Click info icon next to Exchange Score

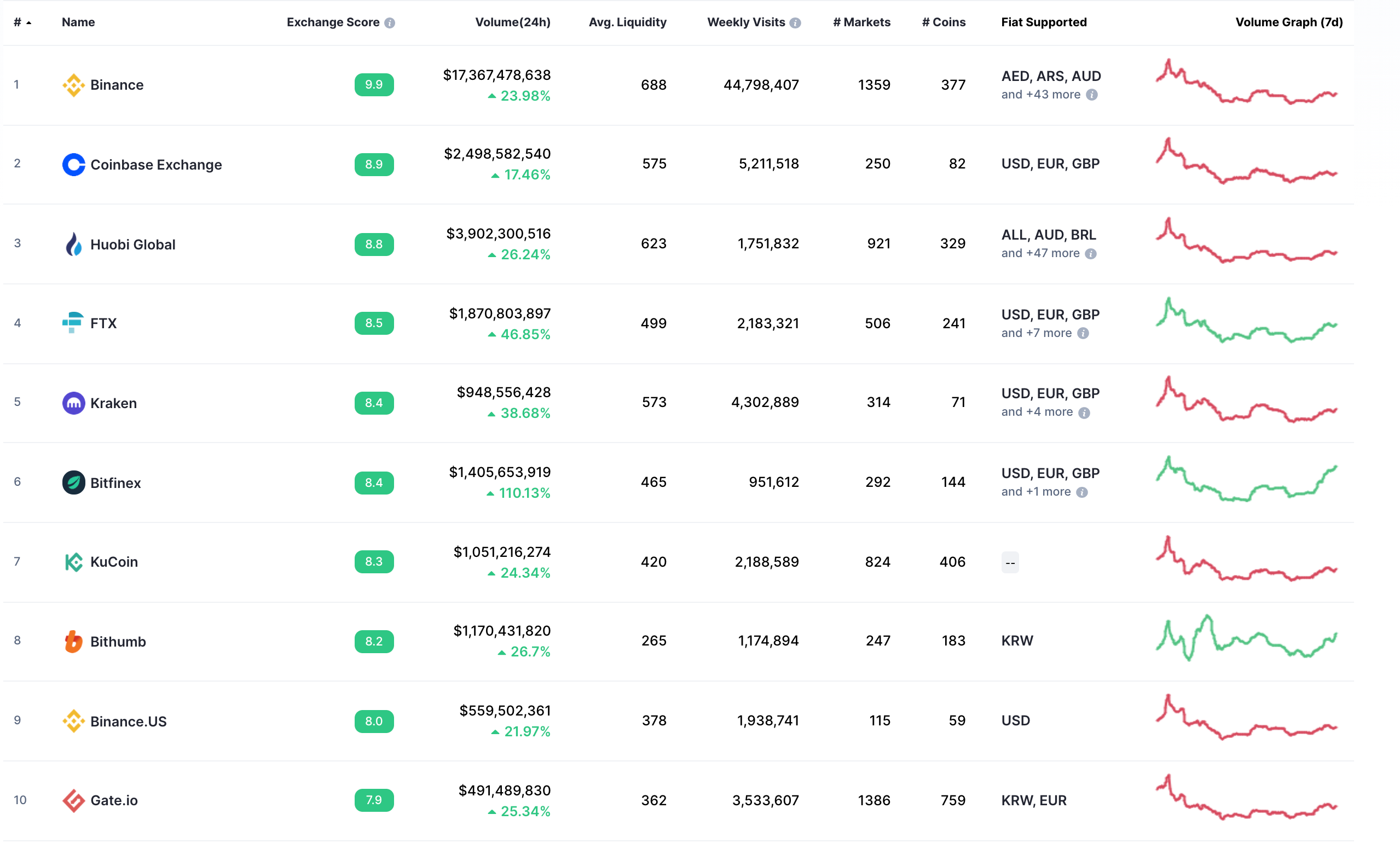pyautogui.click(x=389, y=23)
